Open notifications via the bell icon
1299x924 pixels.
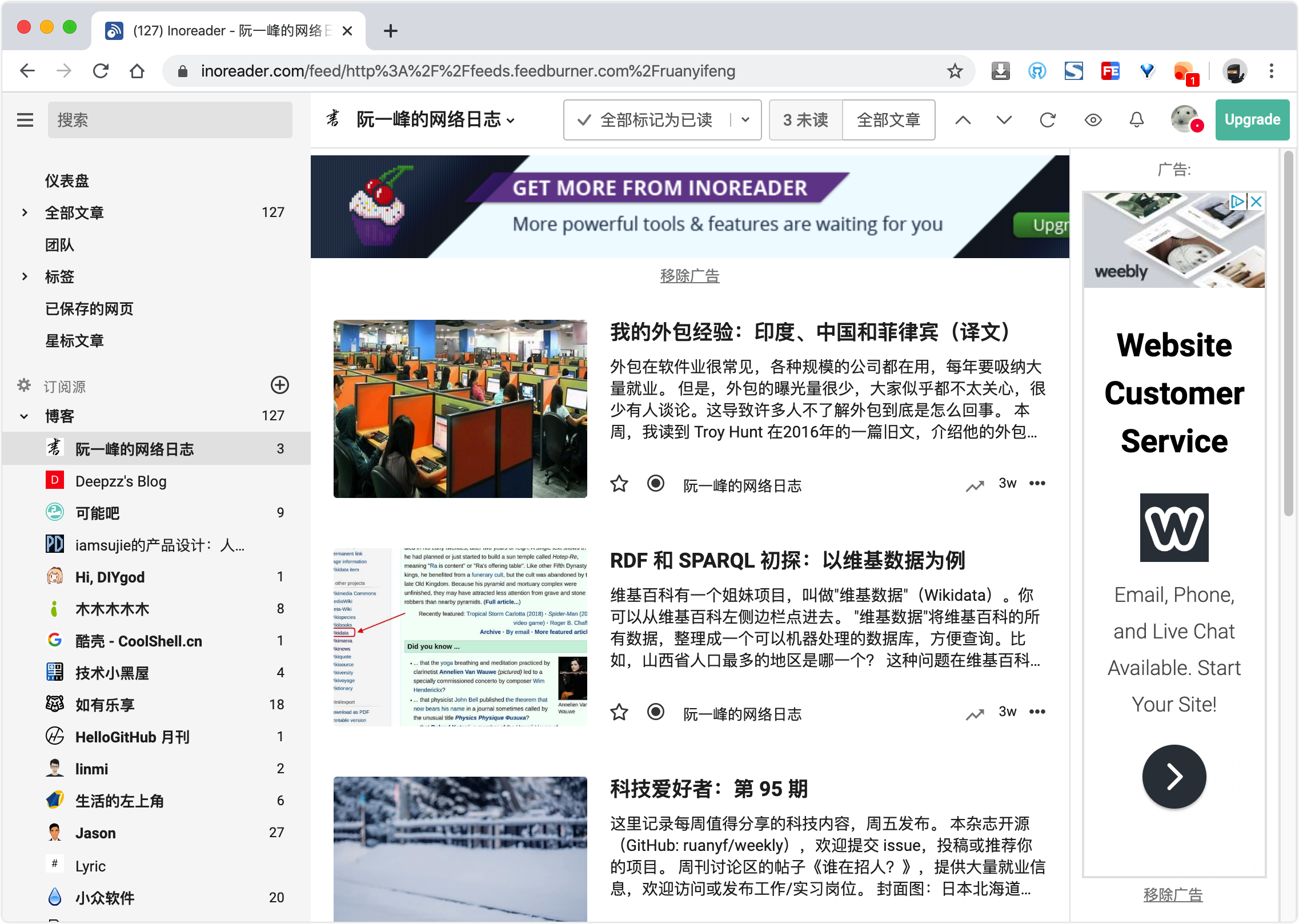tap(1136, 120)
